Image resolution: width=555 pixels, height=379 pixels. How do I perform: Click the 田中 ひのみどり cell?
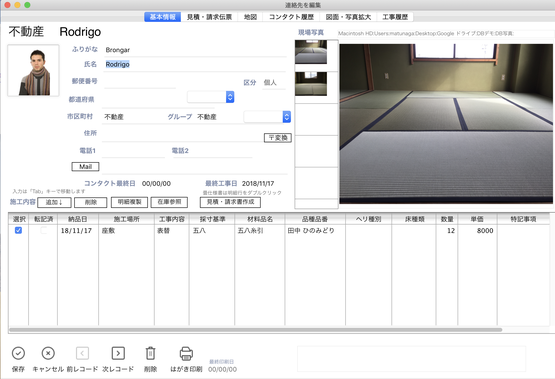tap(315, 231)
